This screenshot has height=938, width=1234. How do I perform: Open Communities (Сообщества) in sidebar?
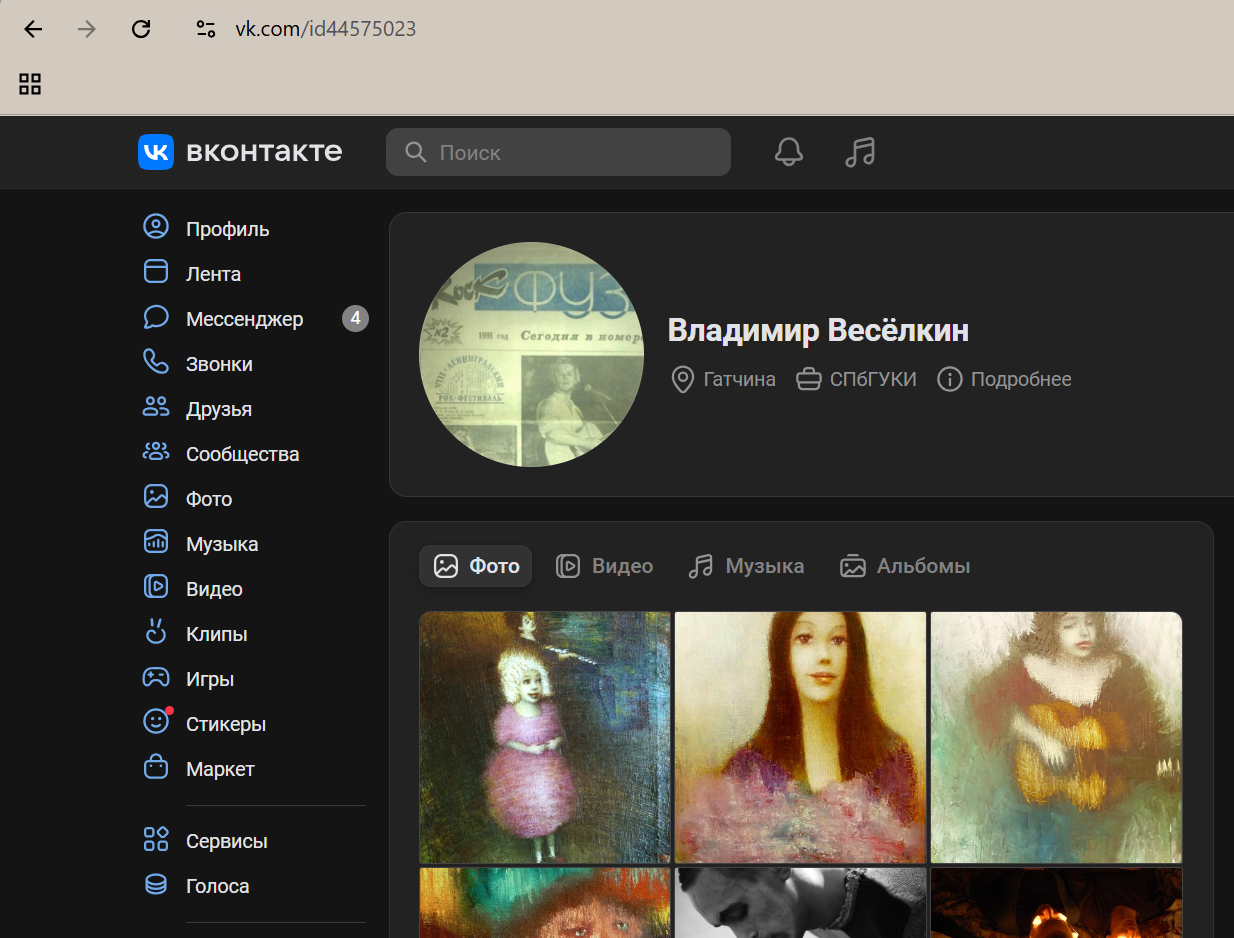pos(242,454)
